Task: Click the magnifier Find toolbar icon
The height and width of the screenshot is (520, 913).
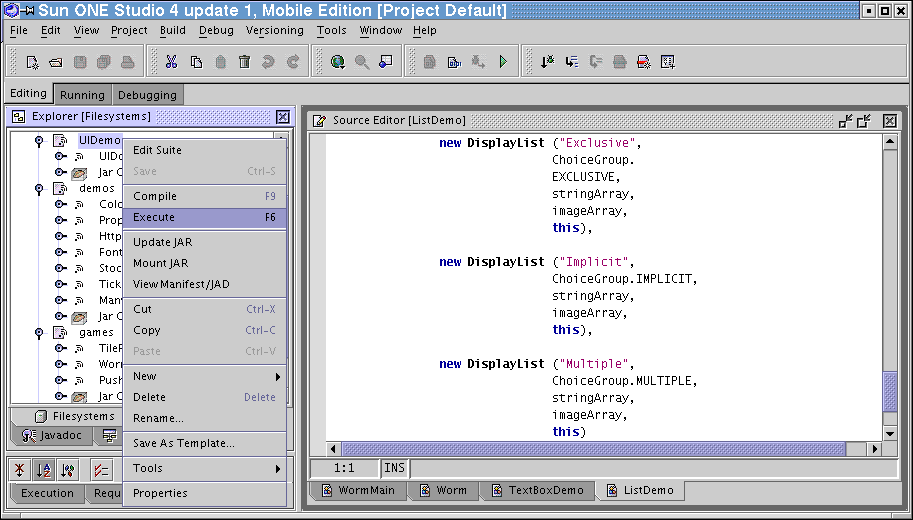Action: [x=361, y=62]
